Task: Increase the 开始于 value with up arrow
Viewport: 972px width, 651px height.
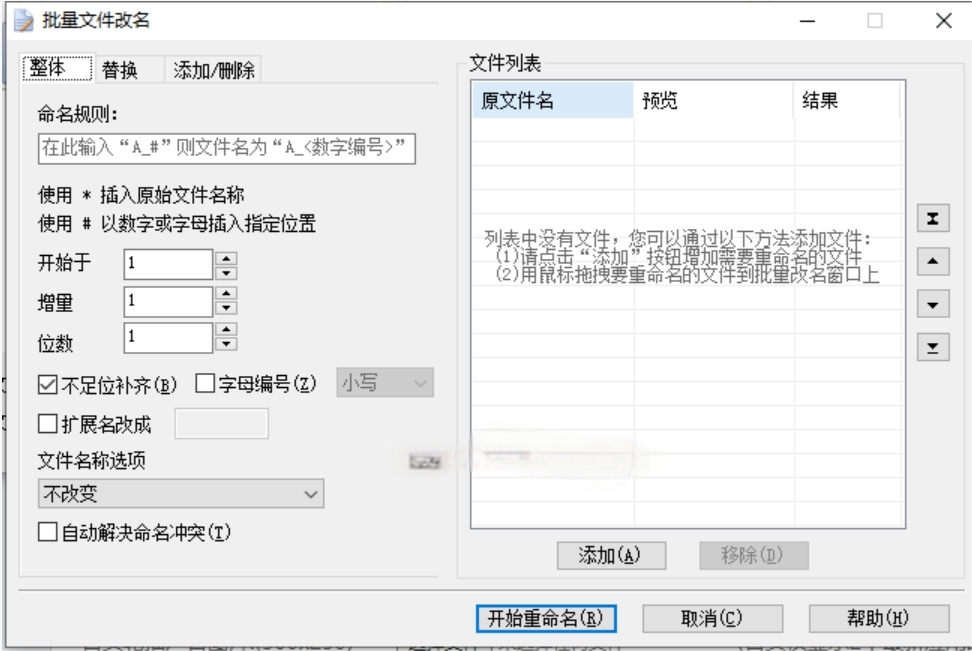Action: (227, 258)
